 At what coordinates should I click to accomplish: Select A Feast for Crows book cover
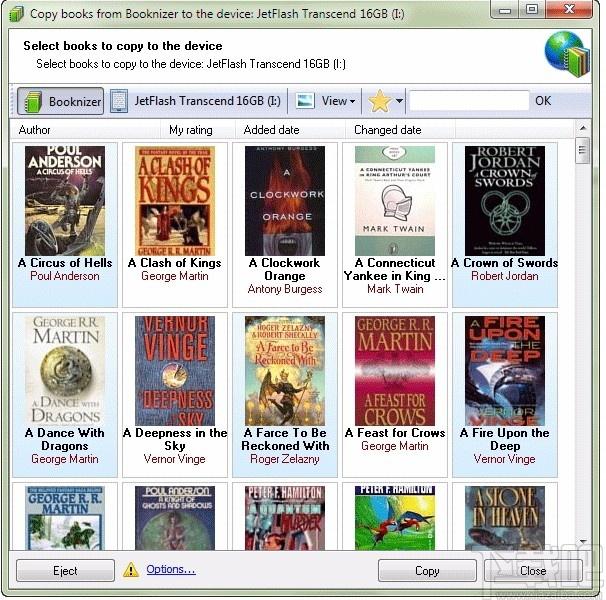pyautogui.click(x=395, y=371)
